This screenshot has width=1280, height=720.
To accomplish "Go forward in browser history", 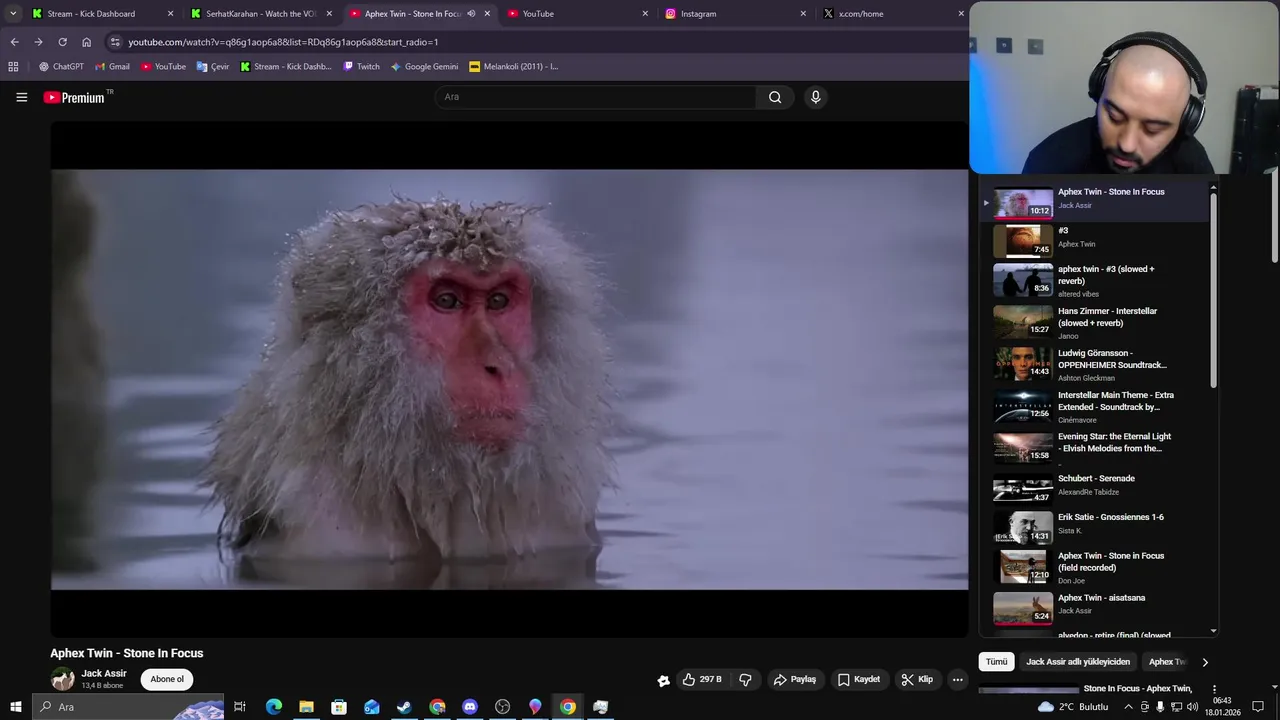I will point(38,42).
